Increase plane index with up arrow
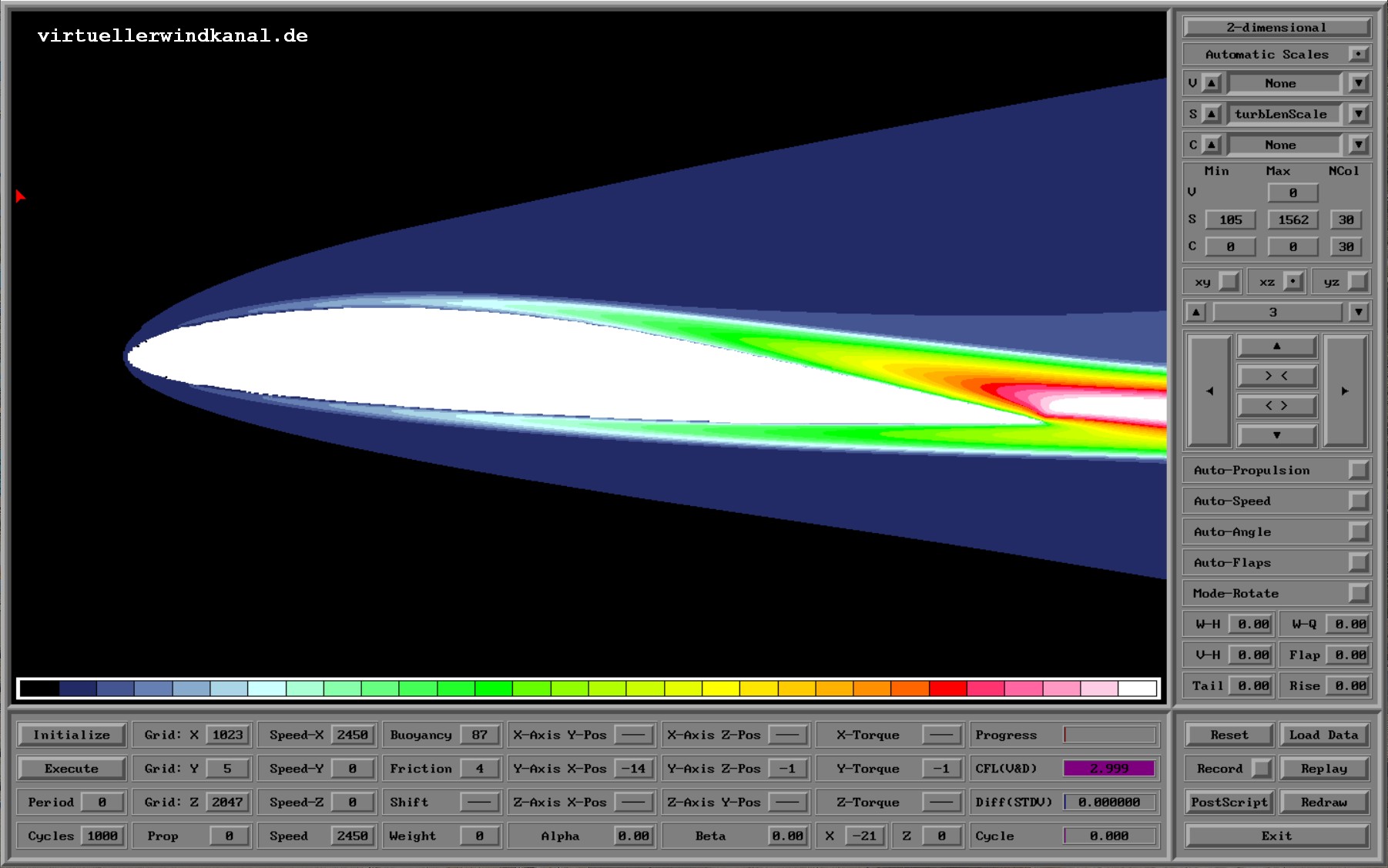 1196,312
